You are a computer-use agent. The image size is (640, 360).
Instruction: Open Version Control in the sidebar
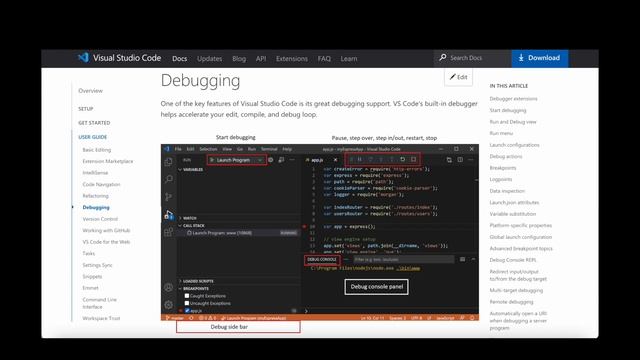click(100, 219)
